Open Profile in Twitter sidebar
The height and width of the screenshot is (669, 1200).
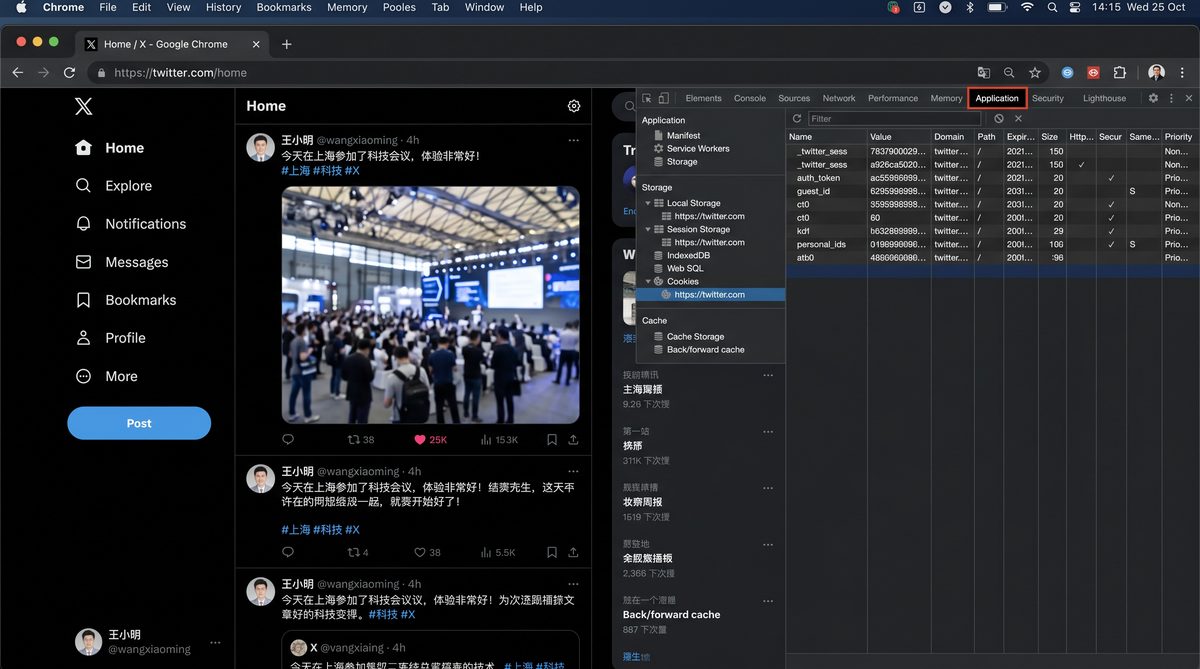(111, 338)
